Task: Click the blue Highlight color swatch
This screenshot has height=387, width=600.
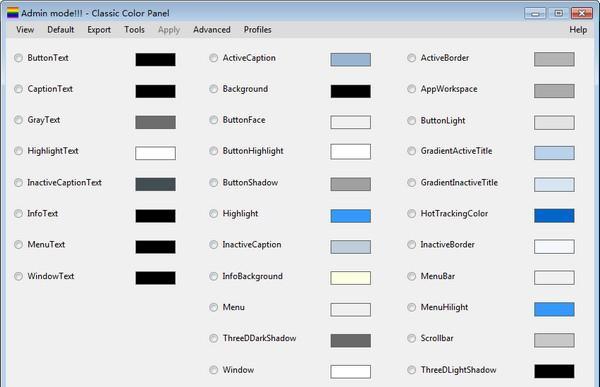Action: (x=351, y=216)
